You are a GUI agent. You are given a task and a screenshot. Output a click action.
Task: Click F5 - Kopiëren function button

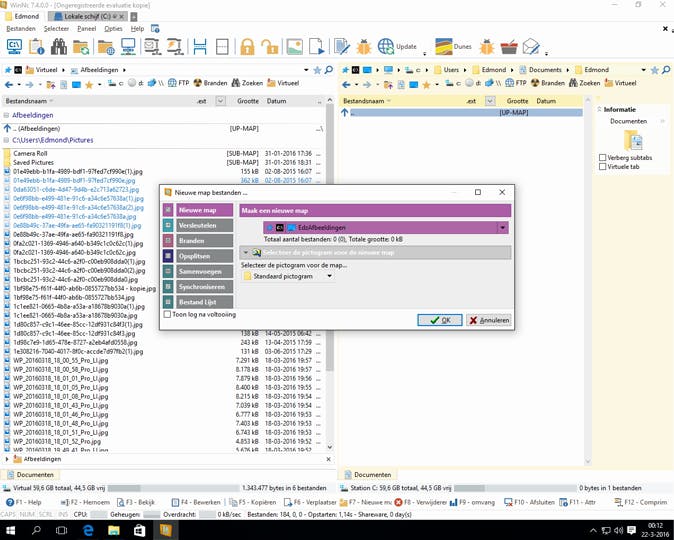(x=253, y=502)
